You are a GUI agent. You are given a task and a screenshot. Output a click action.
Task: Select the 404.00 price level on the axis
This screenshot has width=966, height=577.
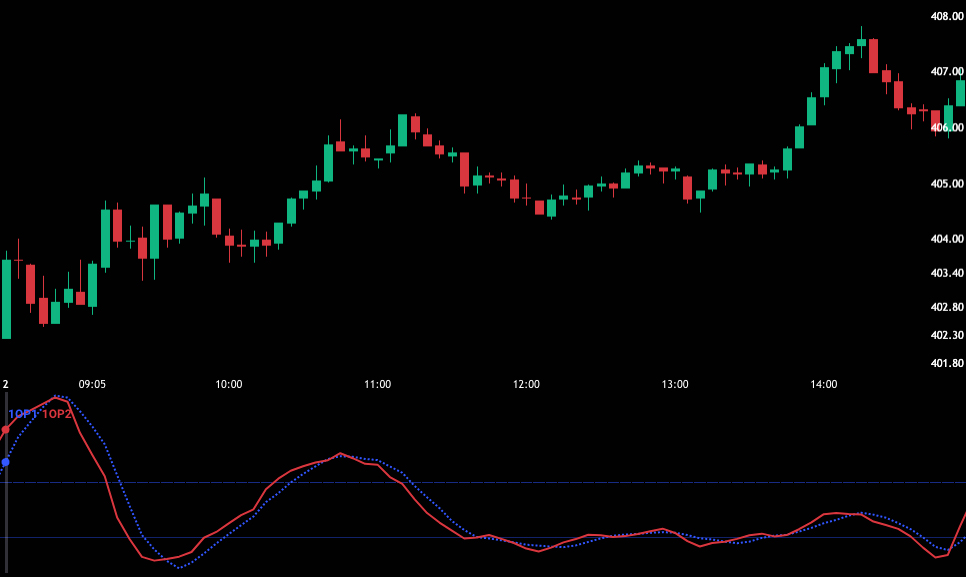coord(945,239)
